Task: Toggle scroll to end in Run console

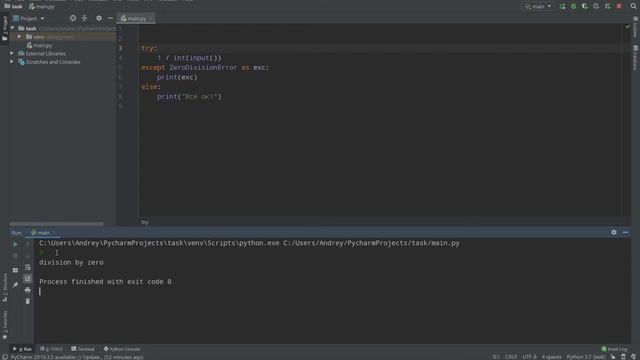Action: (x=28, y=278)
